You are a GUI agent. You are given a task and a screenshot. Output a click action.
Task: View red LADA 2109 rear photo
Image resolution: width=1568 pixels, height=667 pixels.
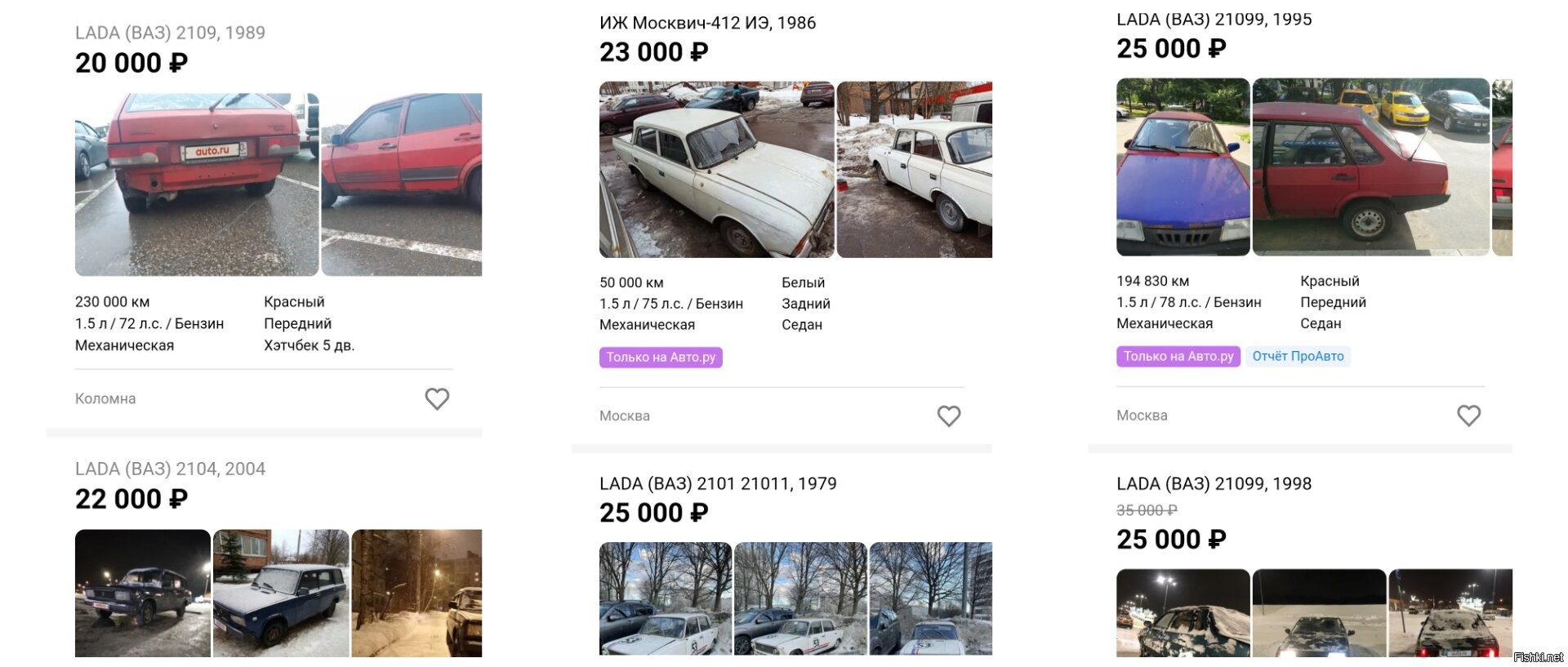point(197,185)
